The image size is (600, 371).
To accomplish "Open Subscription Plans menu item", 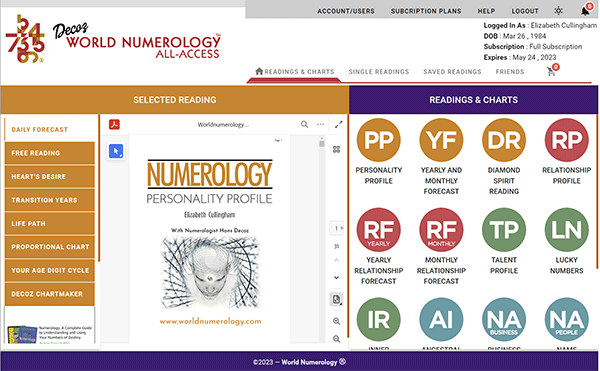I will (x=426, y=11).
